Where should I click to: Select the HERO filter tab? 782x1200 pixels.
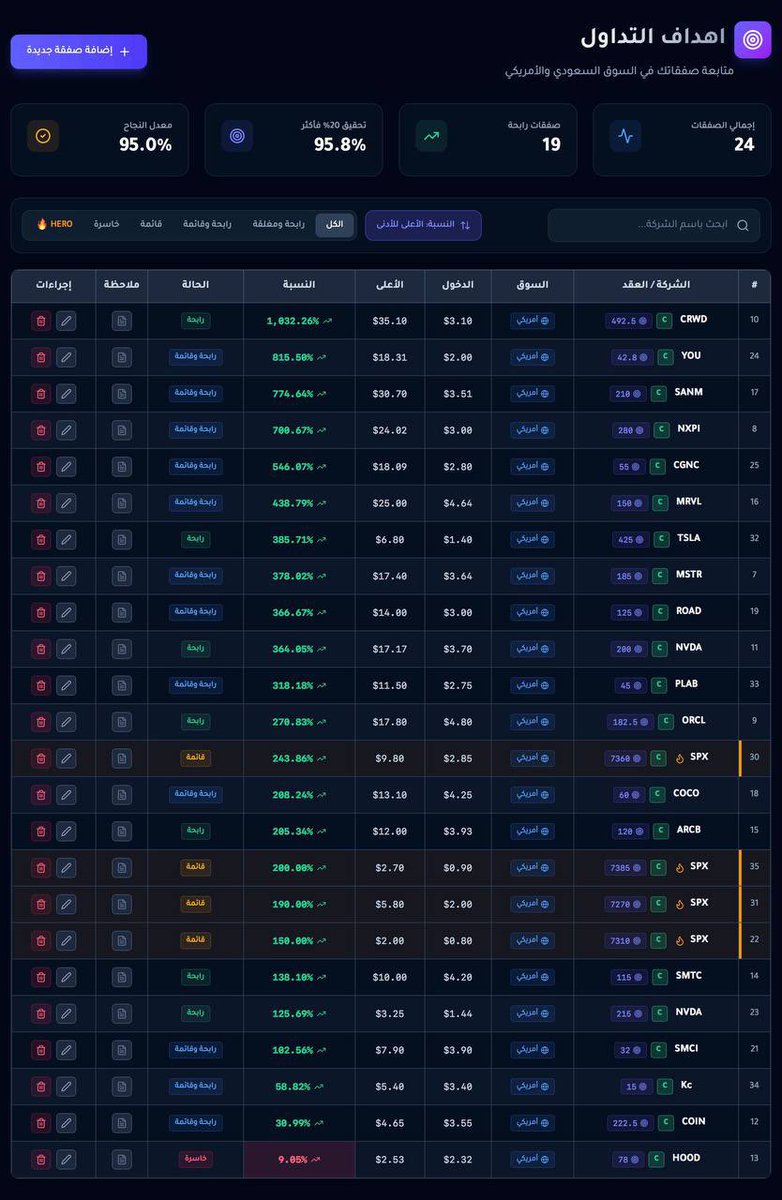coord(55,225)
